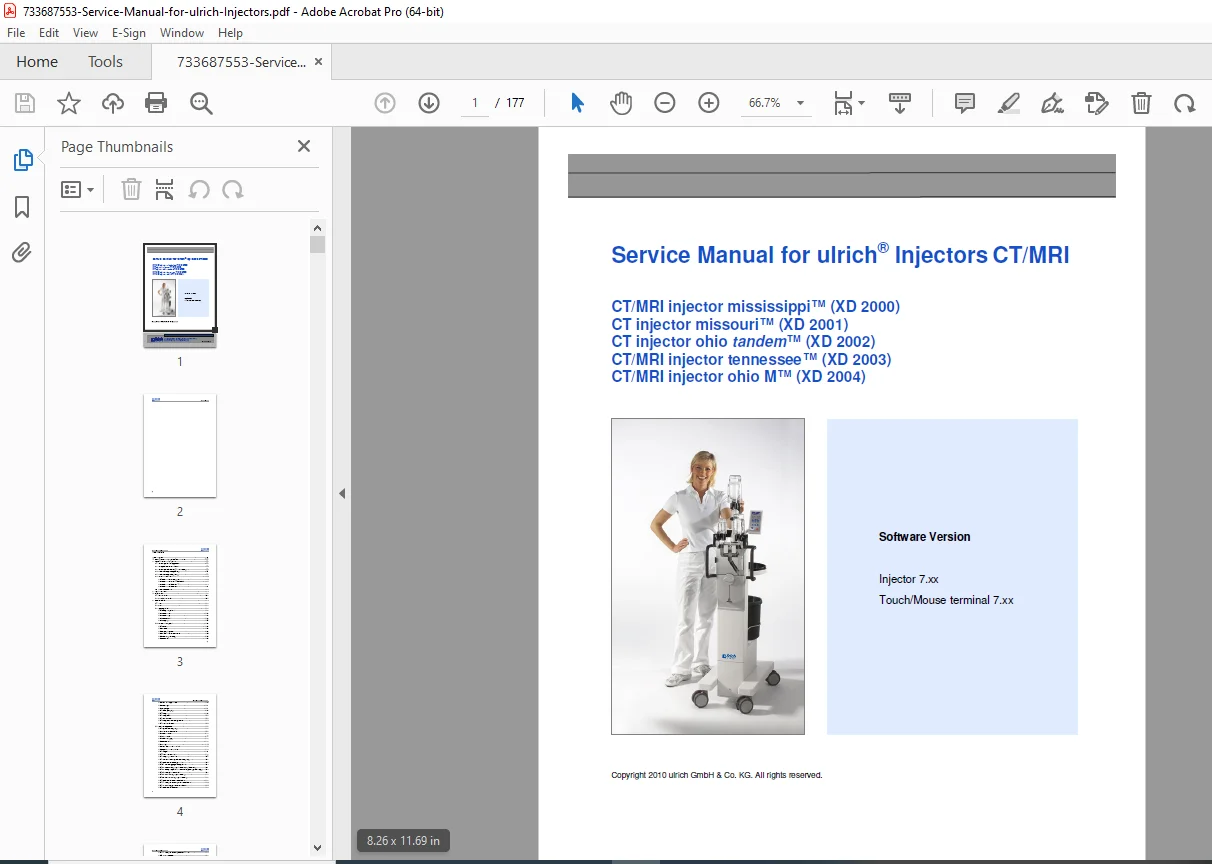Activate the Hand pan tool

coord(621,103)
